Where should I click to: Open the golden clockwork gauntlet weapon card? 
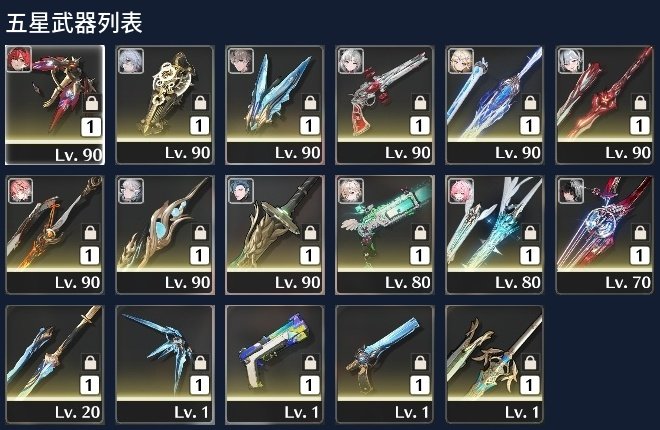pyautogui.click(x=165, y=105)
